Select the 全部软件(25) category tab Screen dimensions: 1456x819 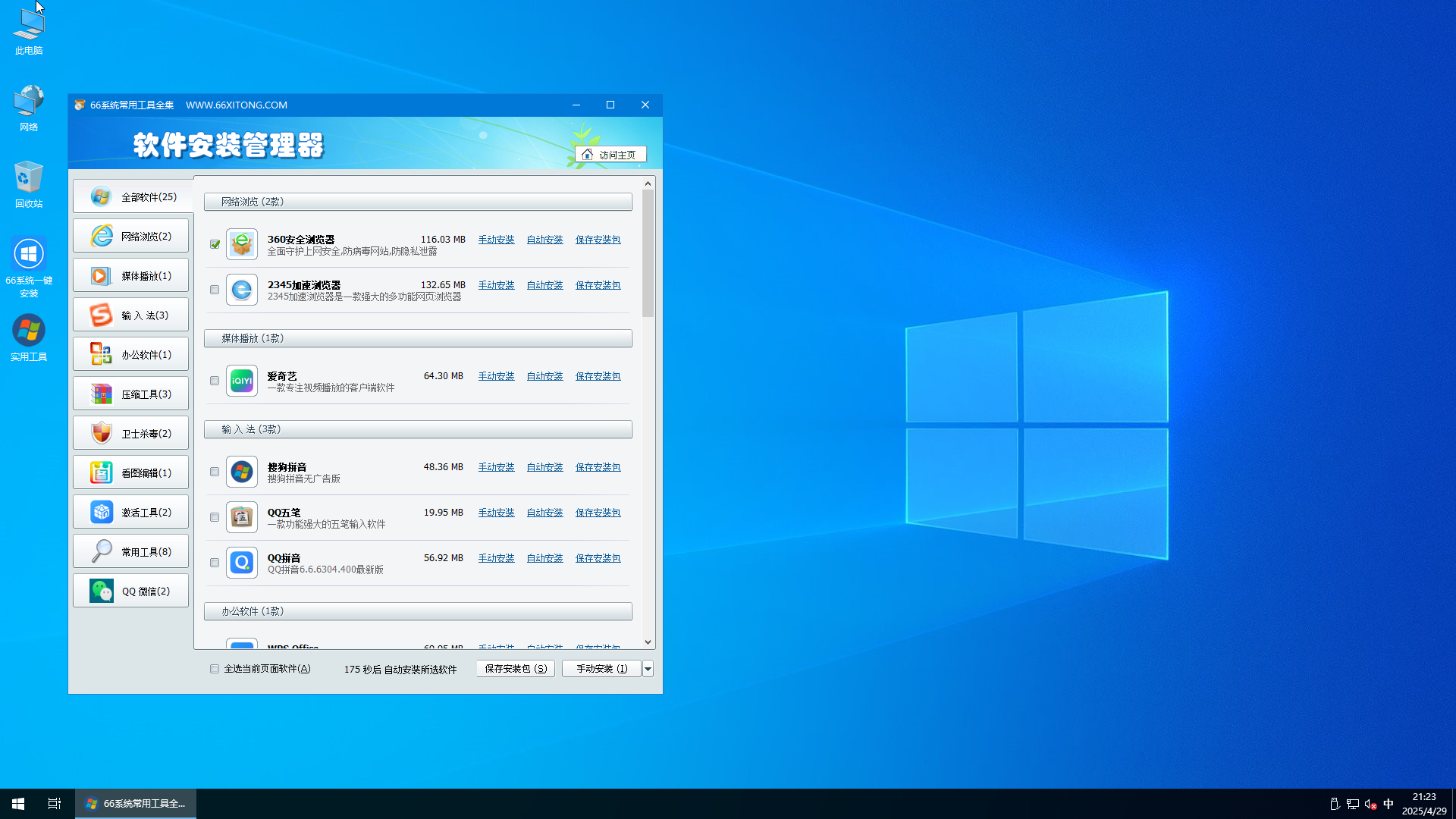point(132,197)
